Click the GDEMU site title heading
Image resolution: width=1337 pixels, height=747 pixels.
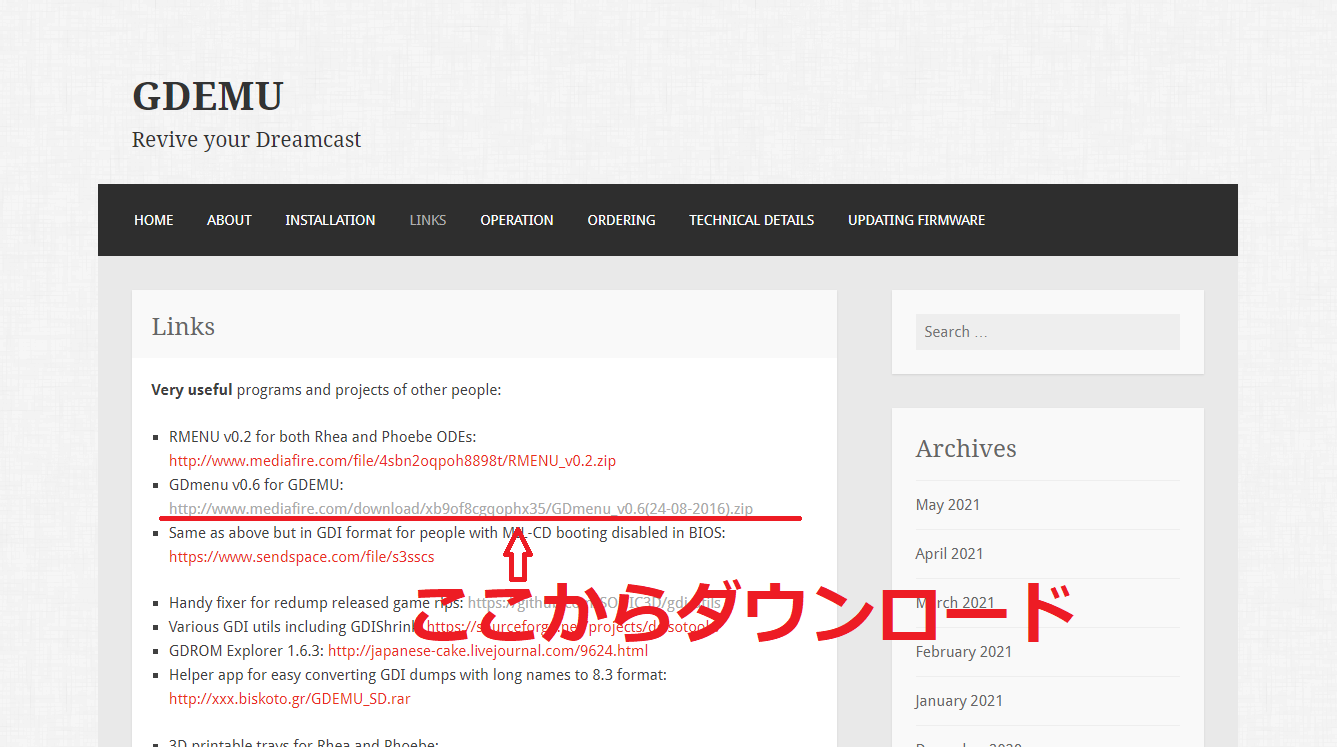[x=207, y=96]
